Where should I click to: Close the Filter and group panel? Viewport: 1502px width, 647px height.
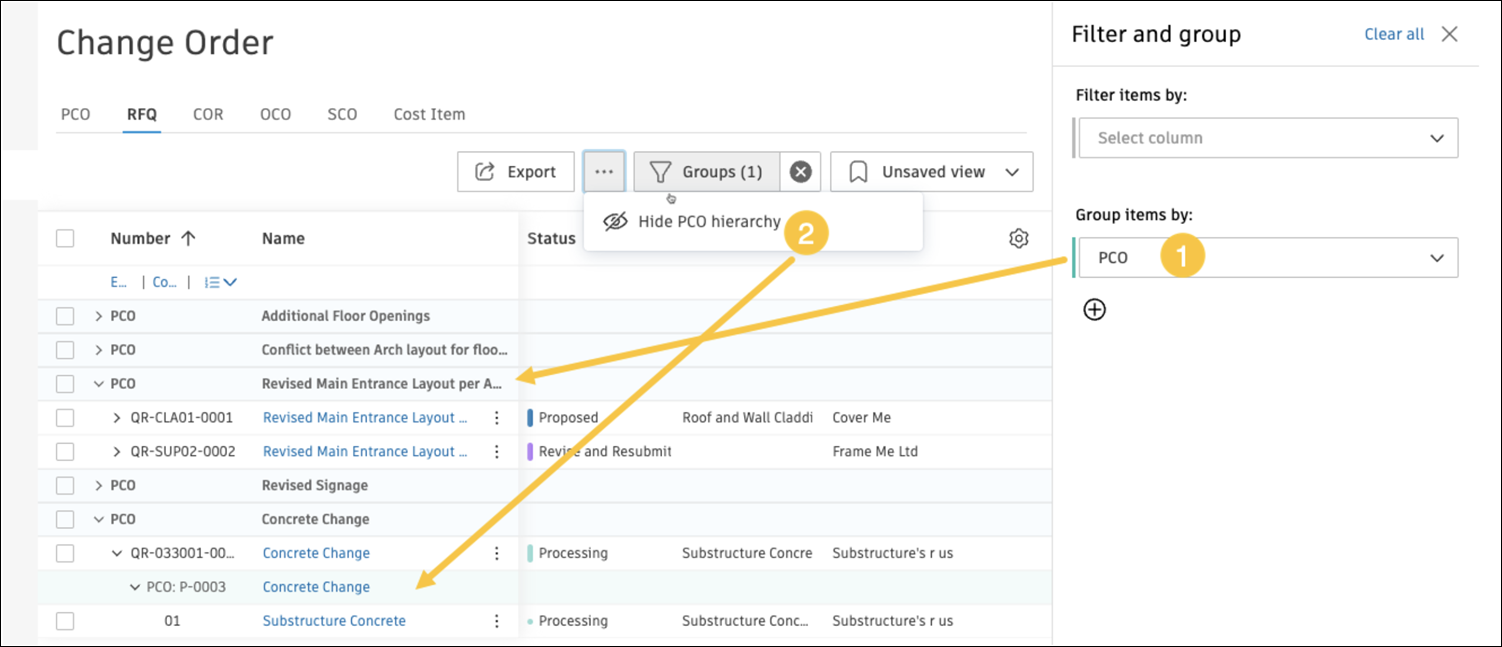click(1449, 34)
